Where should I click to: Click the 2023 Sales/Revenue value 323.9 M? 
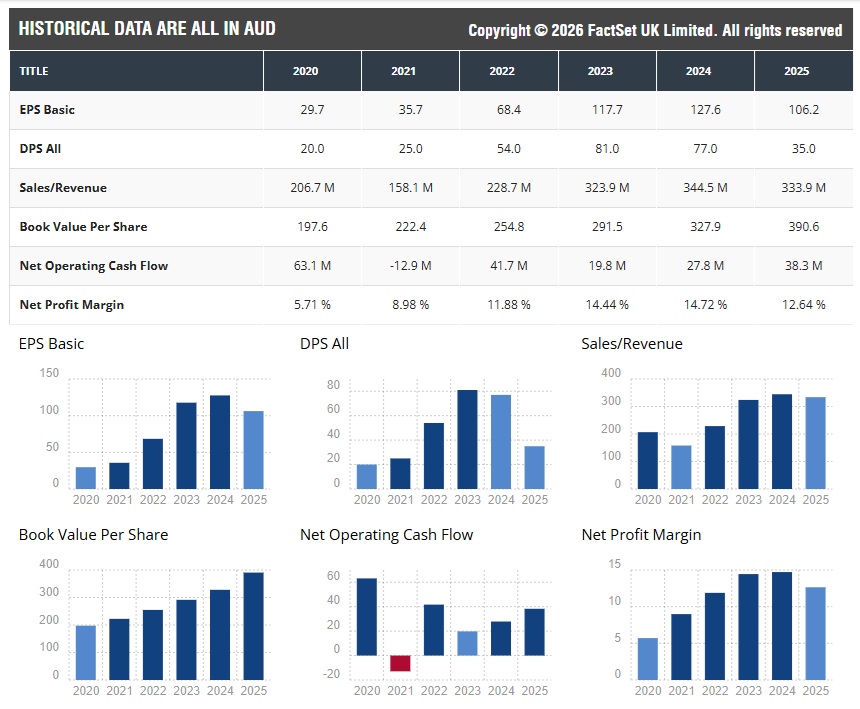pyautogui.click(x=607, y=188)
